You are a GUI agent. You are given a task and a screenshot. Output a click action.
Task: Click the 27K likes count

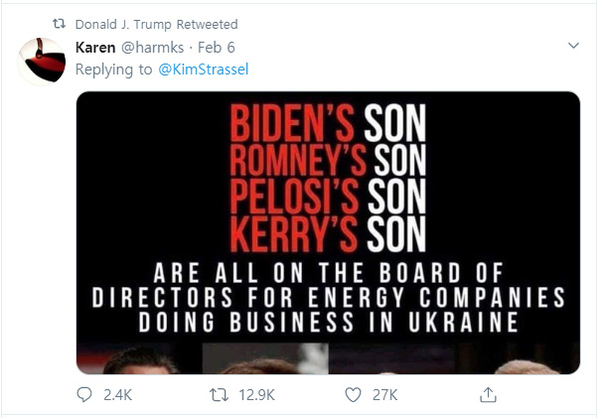point(385,395)
